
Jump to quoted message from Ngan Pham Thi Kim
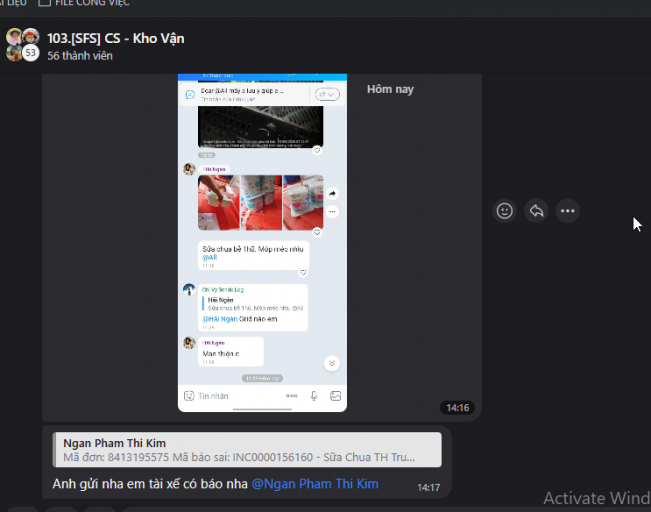click(247, 450)
